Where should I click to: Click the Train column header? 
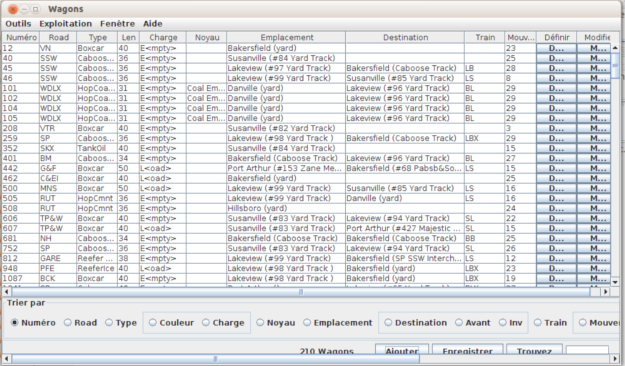click(x=485, y=37)
